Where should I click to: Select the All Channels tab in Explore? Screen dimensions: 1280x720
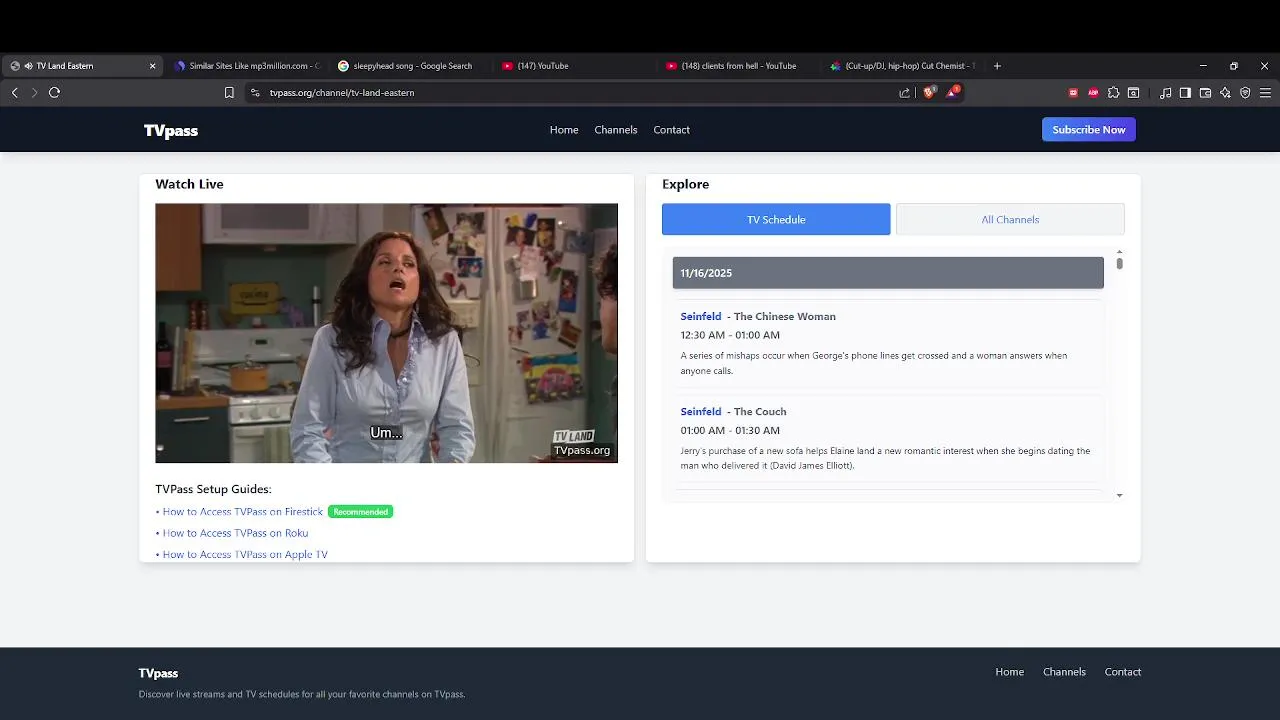pyautogui.click(x=1010, y=219)
